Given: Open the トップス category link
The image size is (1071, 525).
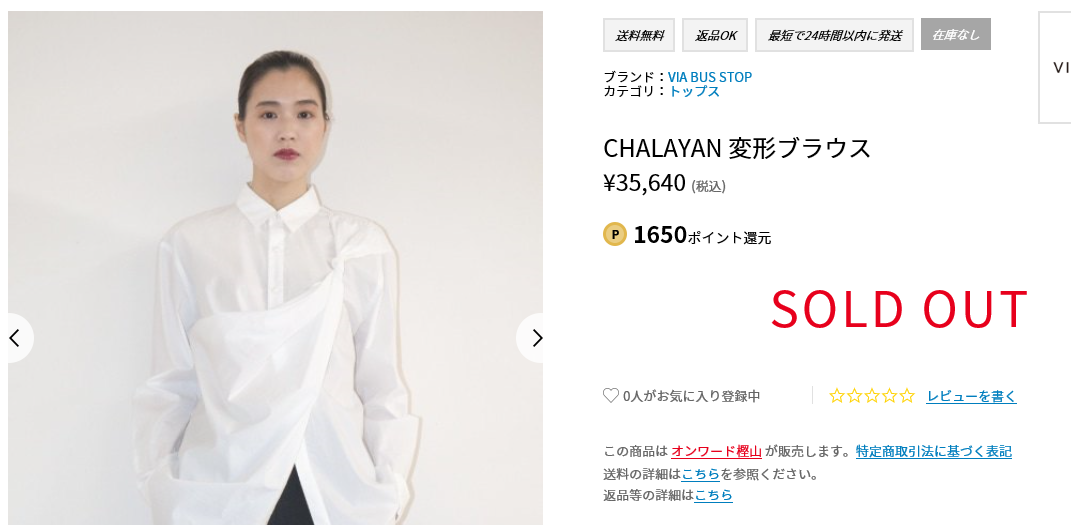Looking at the screenshot, I should tap(694, 91).
